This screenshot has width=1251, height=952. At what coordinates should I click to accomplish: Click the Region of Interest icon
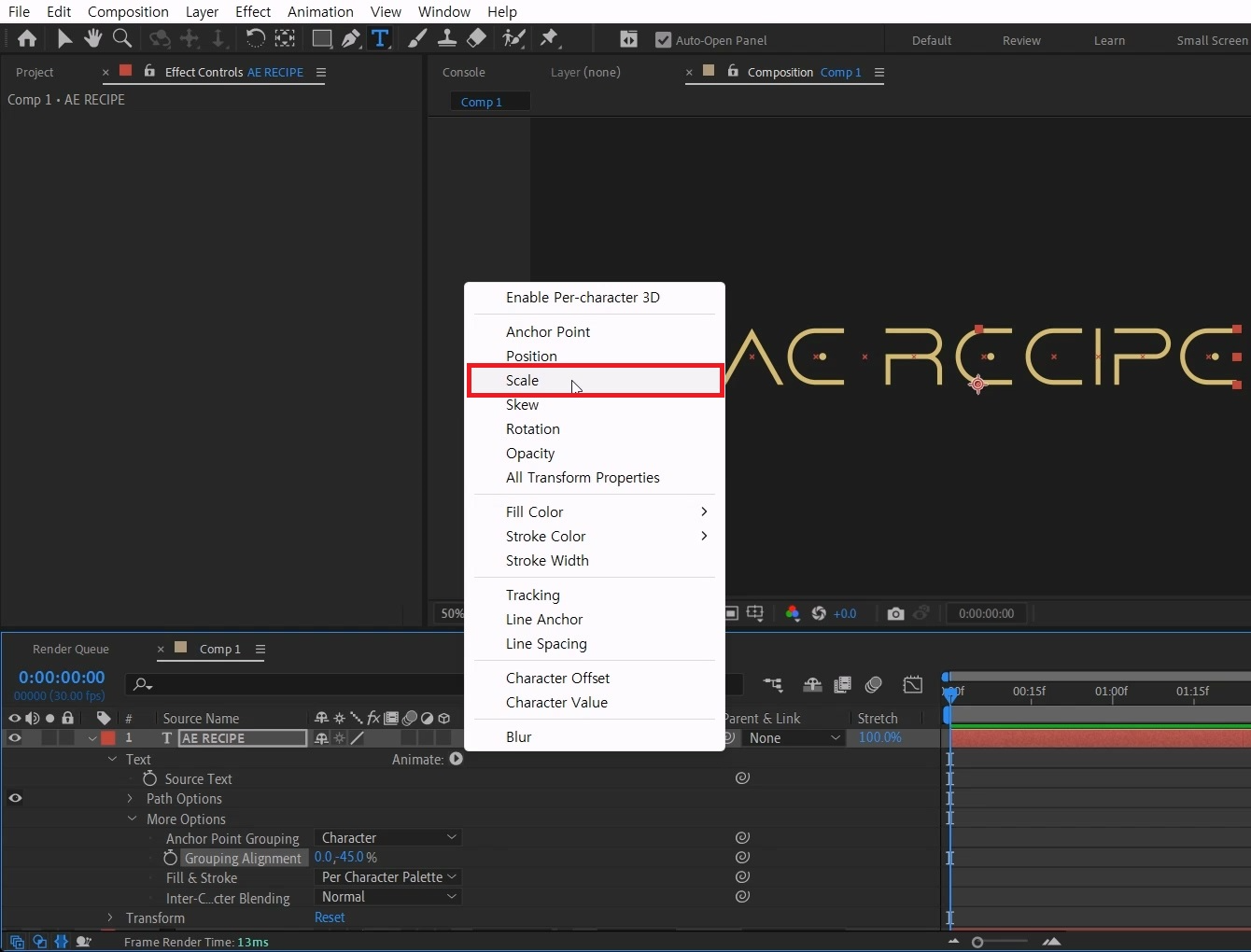[x=731, y=613]
